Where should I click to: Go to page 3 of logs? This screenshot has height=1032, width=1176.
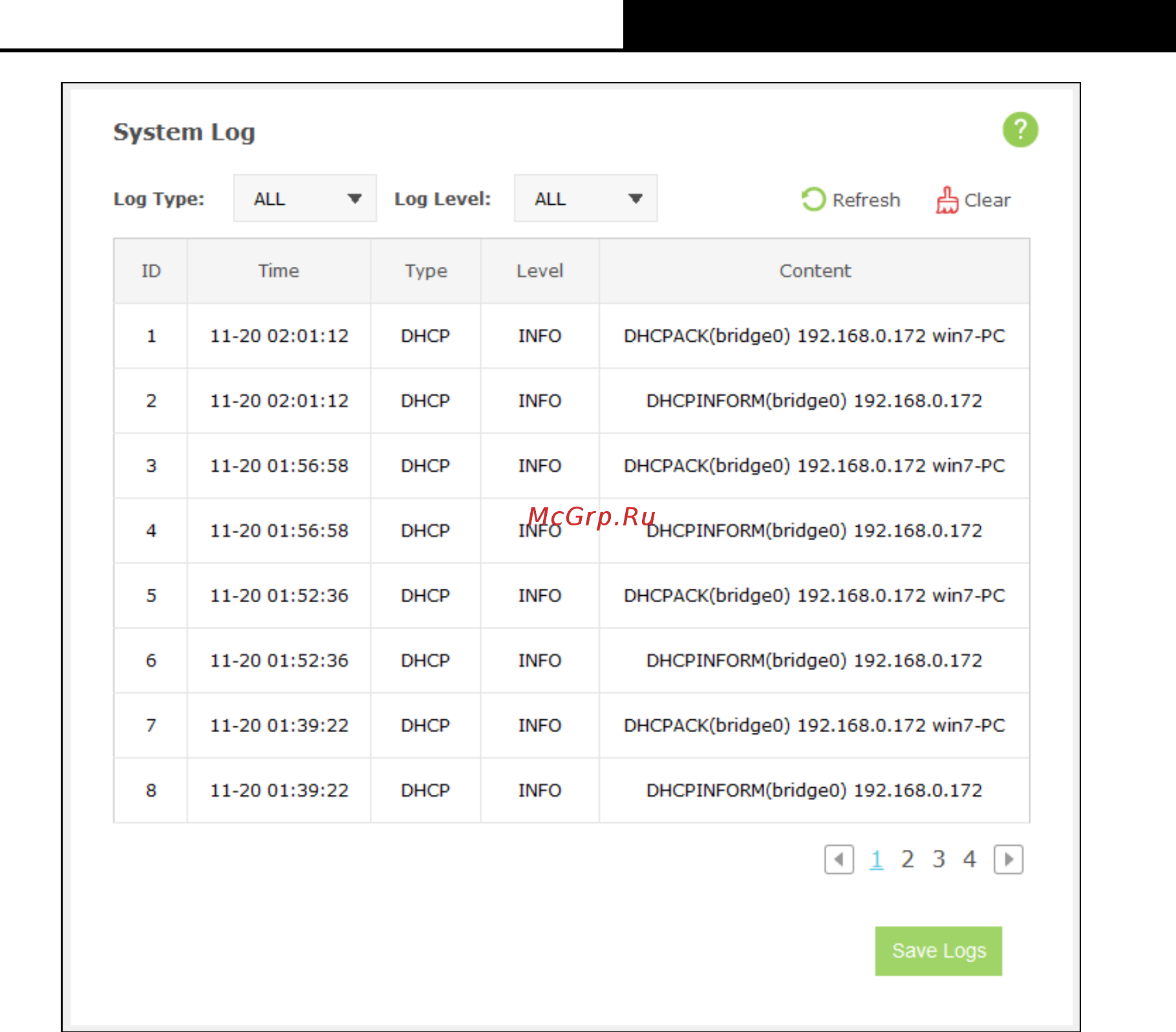[939, 859]
